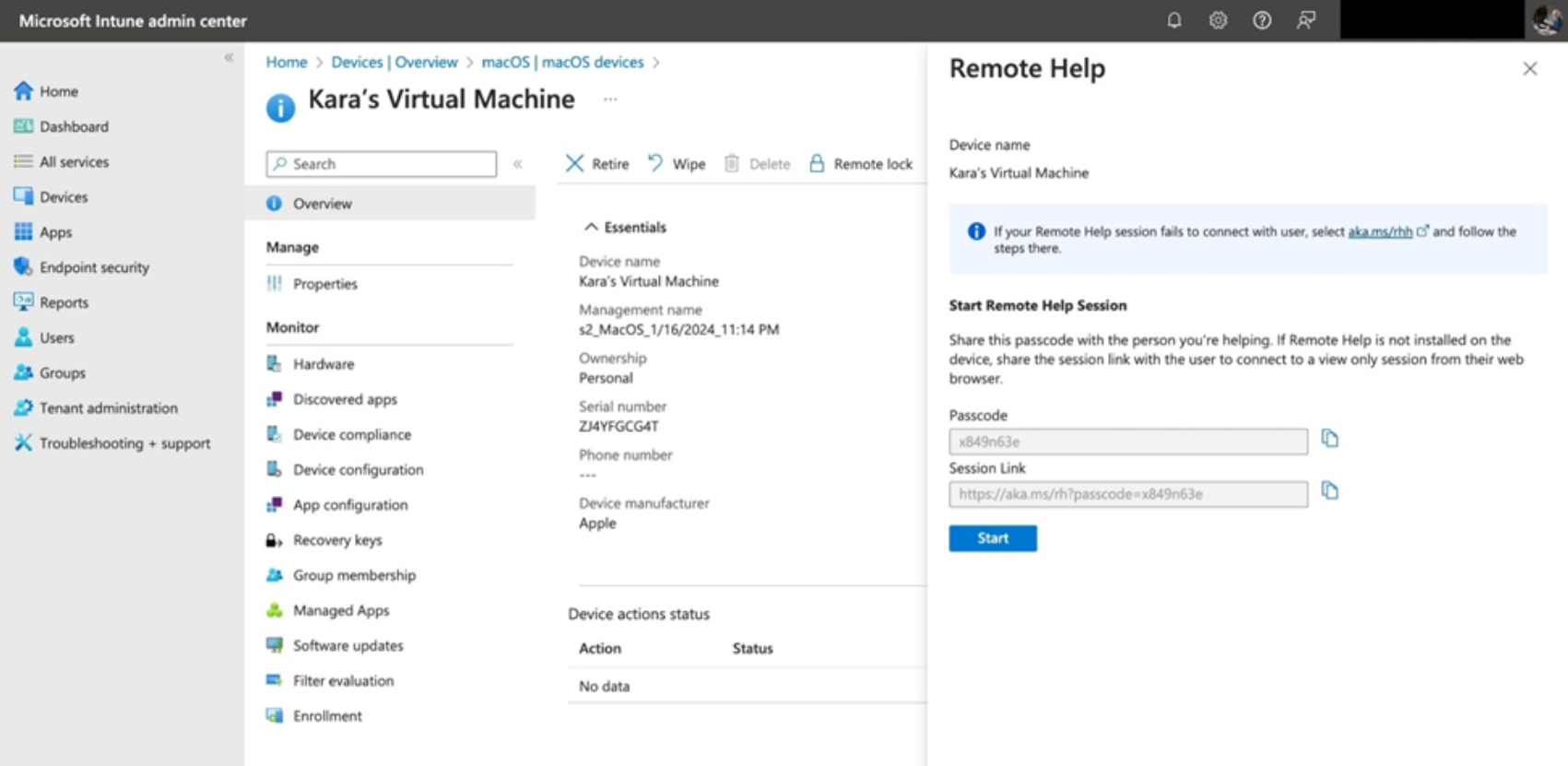Select Retire in the device toolbar
Viewport: 1568px width, 766px height.
point(597,164)
